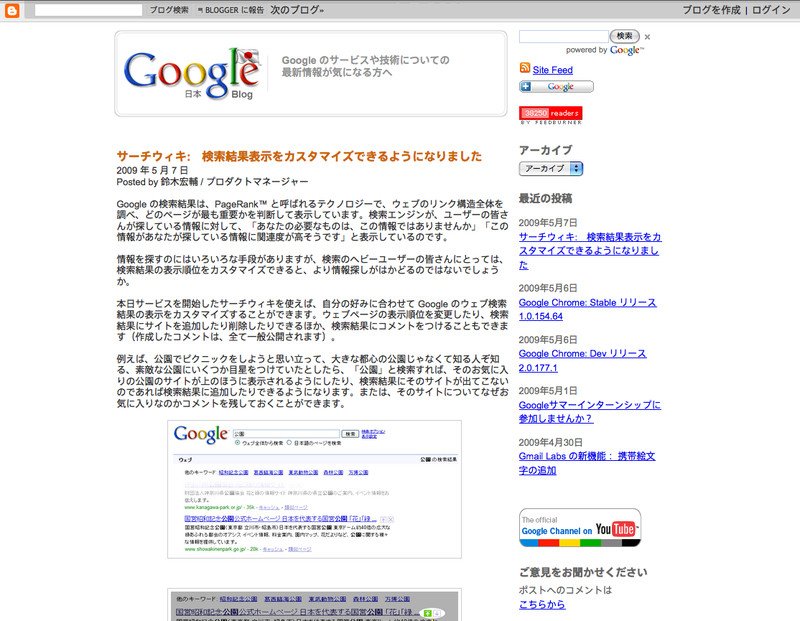Open Googleサマーインターンシップに参加しませんか link
This screenshot has height=621, width=800.
(589, 411)
